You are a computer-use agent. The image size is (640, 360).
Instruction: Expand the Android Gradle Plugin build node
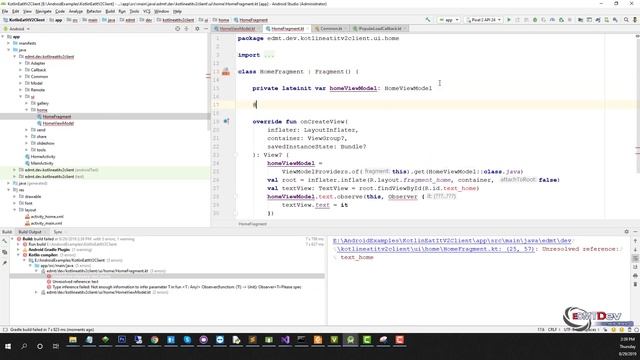click(x=18, y=249)
